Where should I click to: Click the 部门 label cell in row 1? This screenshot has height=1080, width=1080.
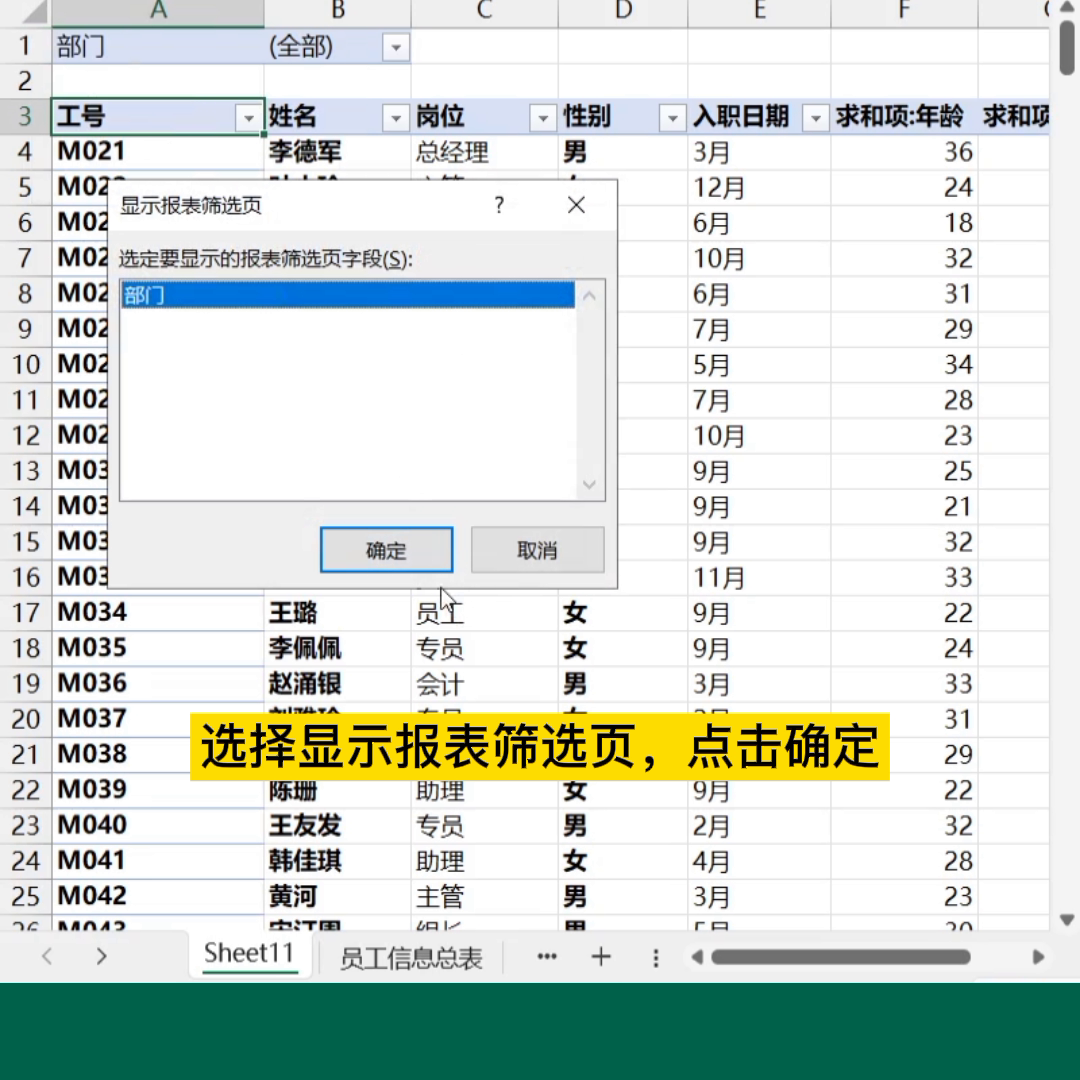(x=158, y=46)
